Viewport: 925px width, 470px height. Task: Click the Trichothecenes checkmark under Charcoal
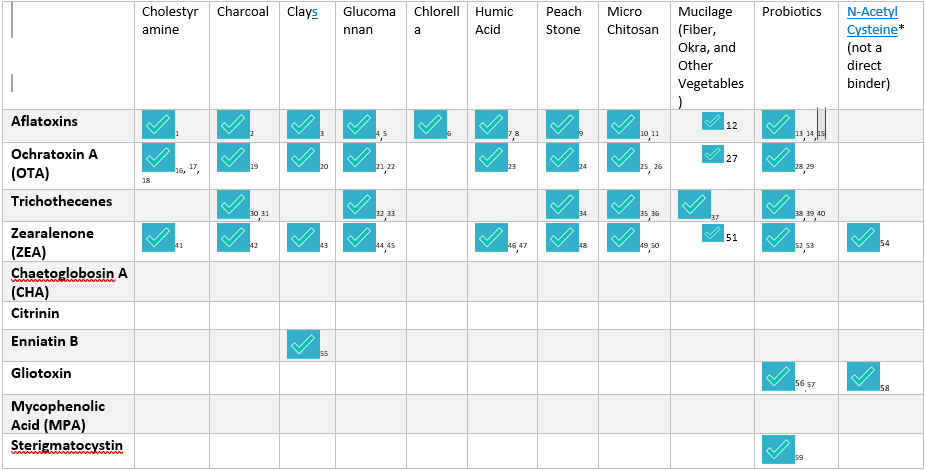pos(233,205)
